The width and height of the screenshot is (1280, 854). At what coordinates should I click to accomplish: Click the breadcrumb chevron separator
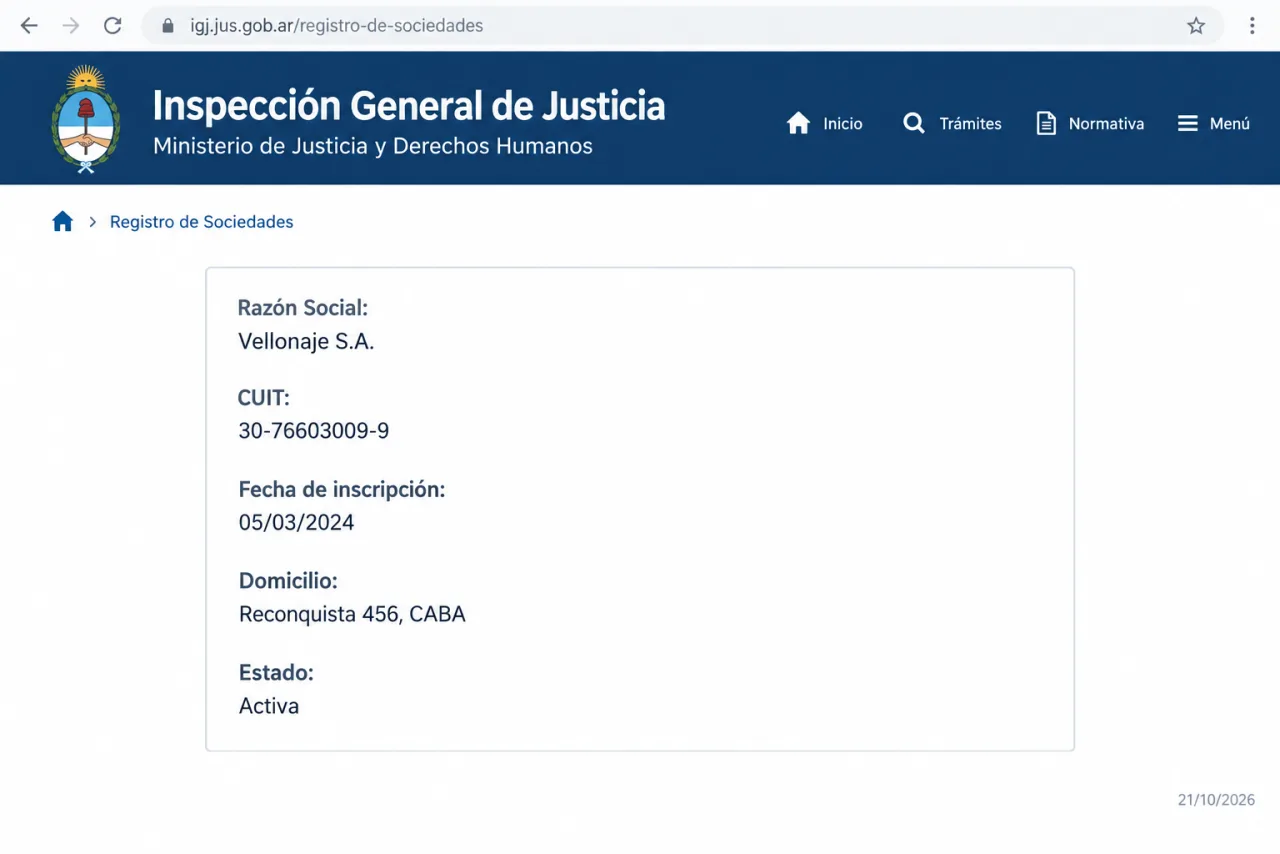[92, 222]
